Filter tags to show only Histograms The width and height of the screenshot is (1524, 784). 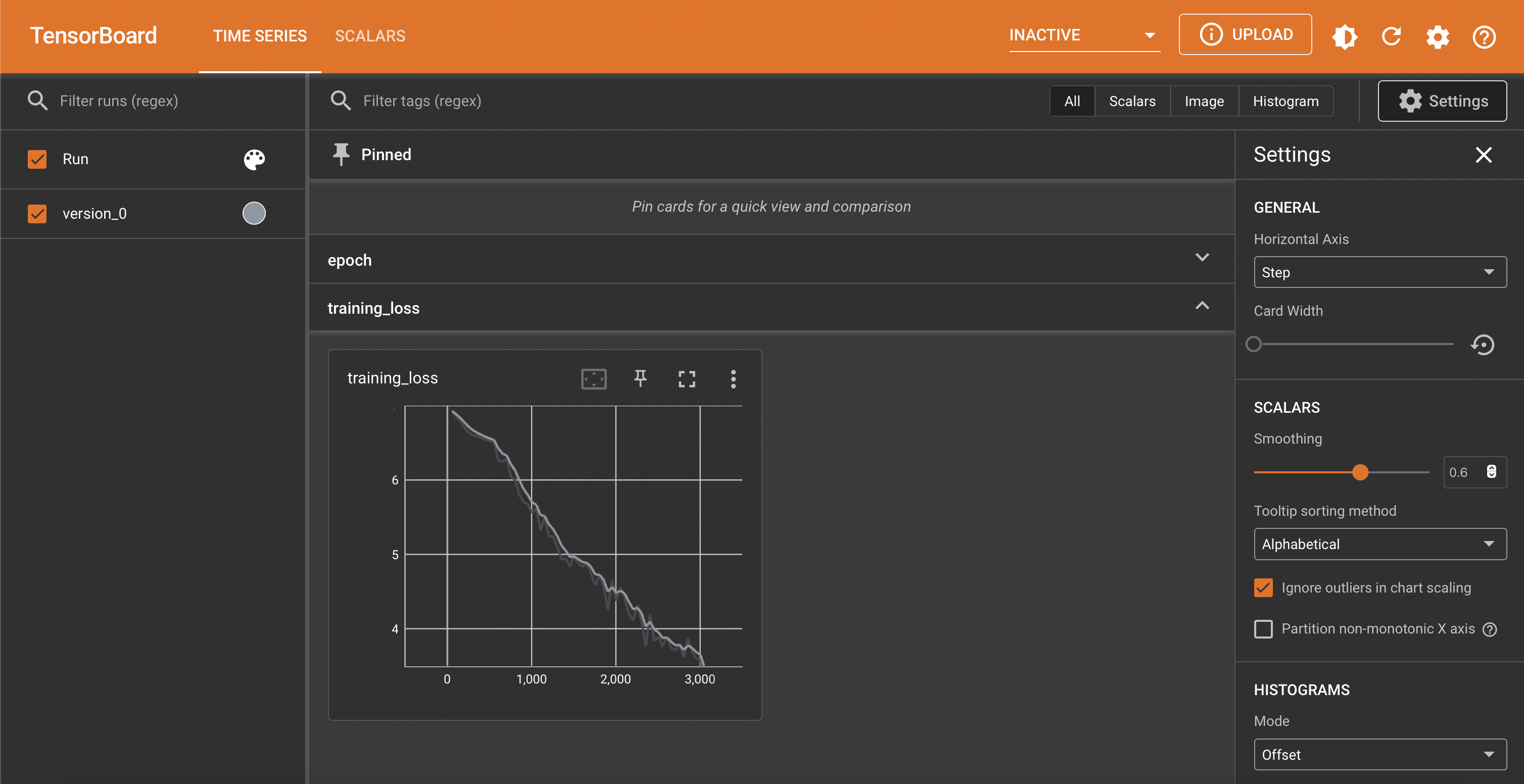[1285, 101]
